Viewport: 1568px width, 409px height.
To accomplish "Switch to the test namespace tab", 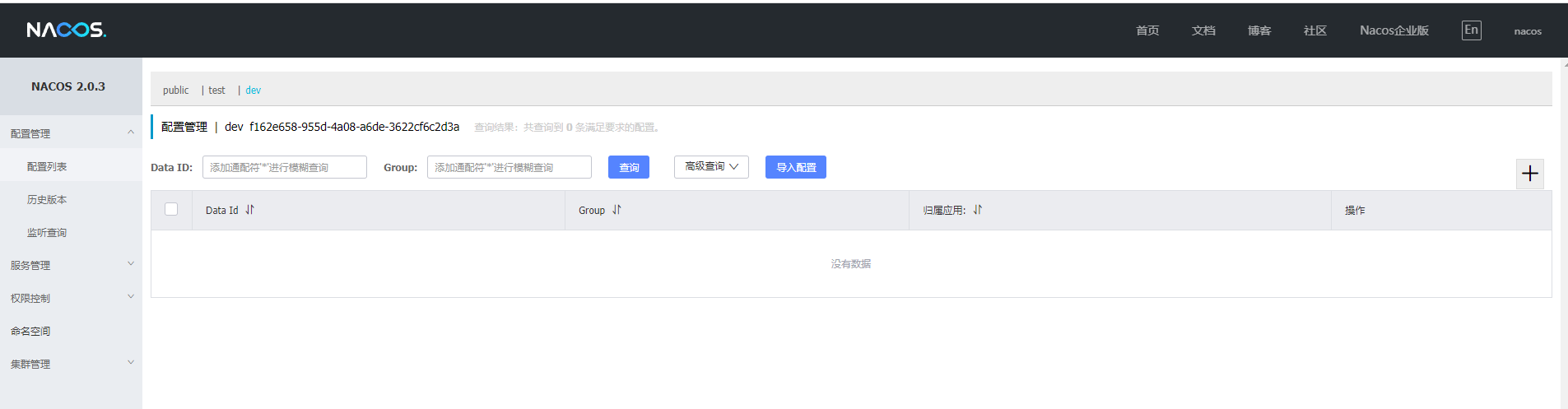I will coord(216,91).
